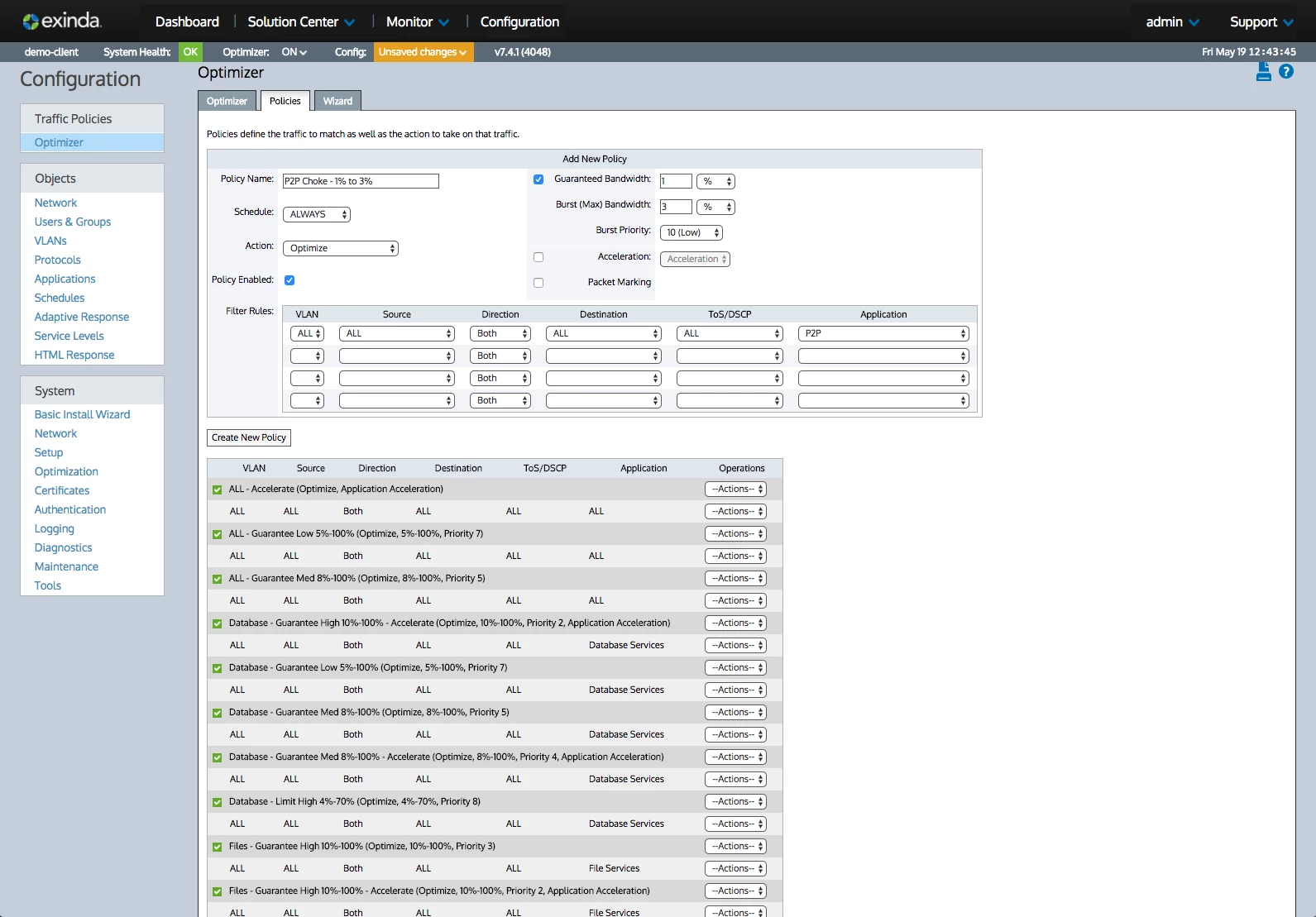This screenshot has width=1316, height=917.
Task: Enable the Acceleration checkbox
Action: pos(538,257)
